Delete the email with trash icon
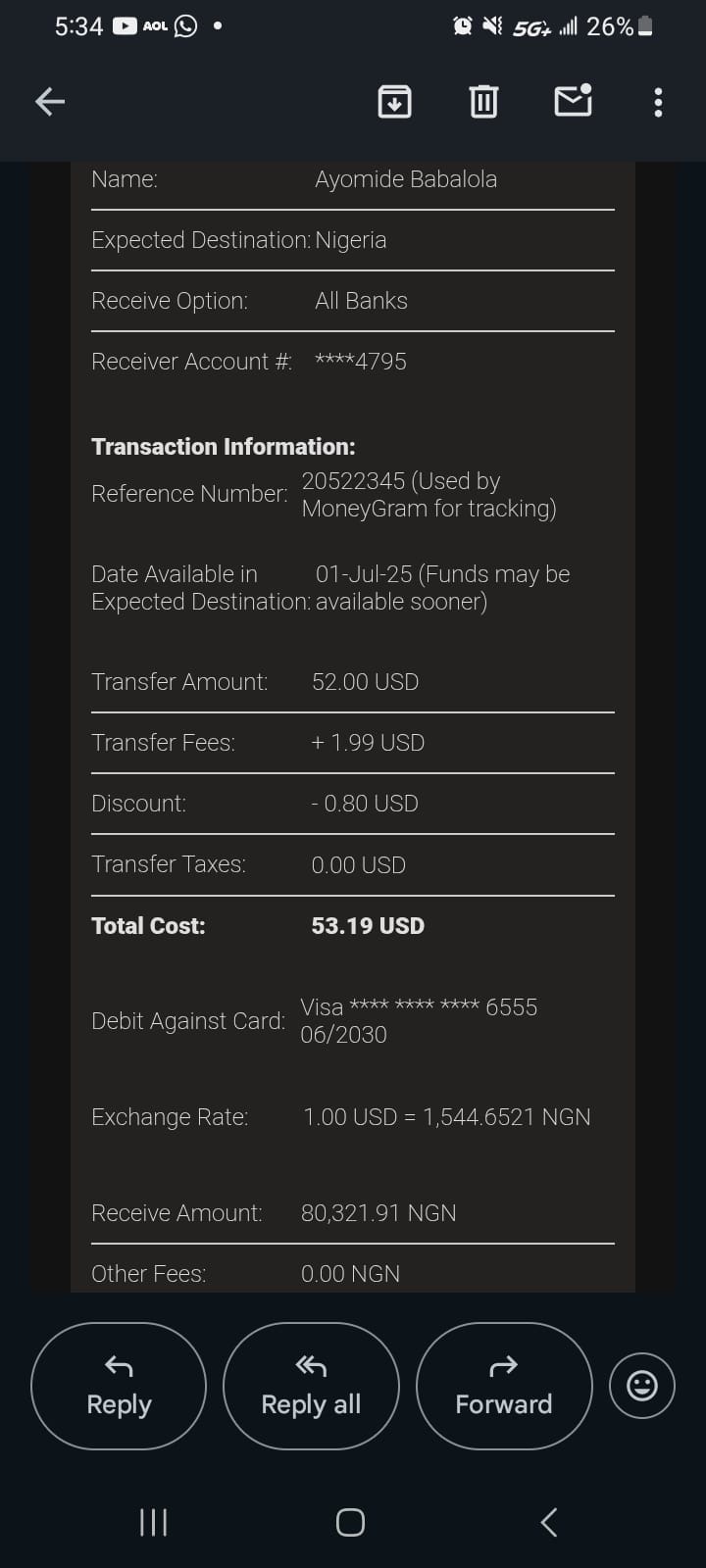This screenshot has width=706, height=1568. 483,101
